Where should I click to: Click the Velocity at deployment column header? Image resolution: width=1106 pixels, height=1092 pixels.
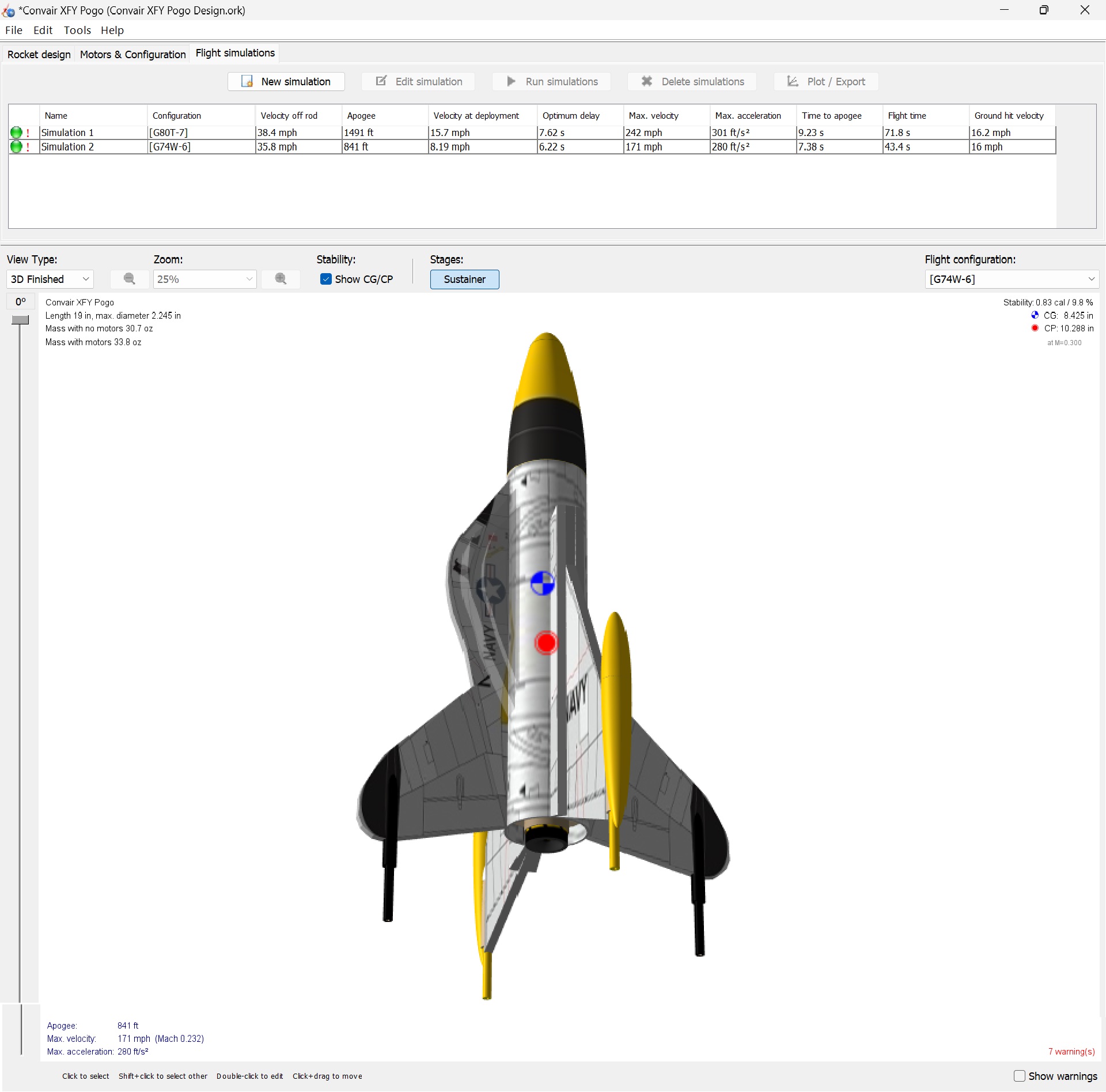483,115
